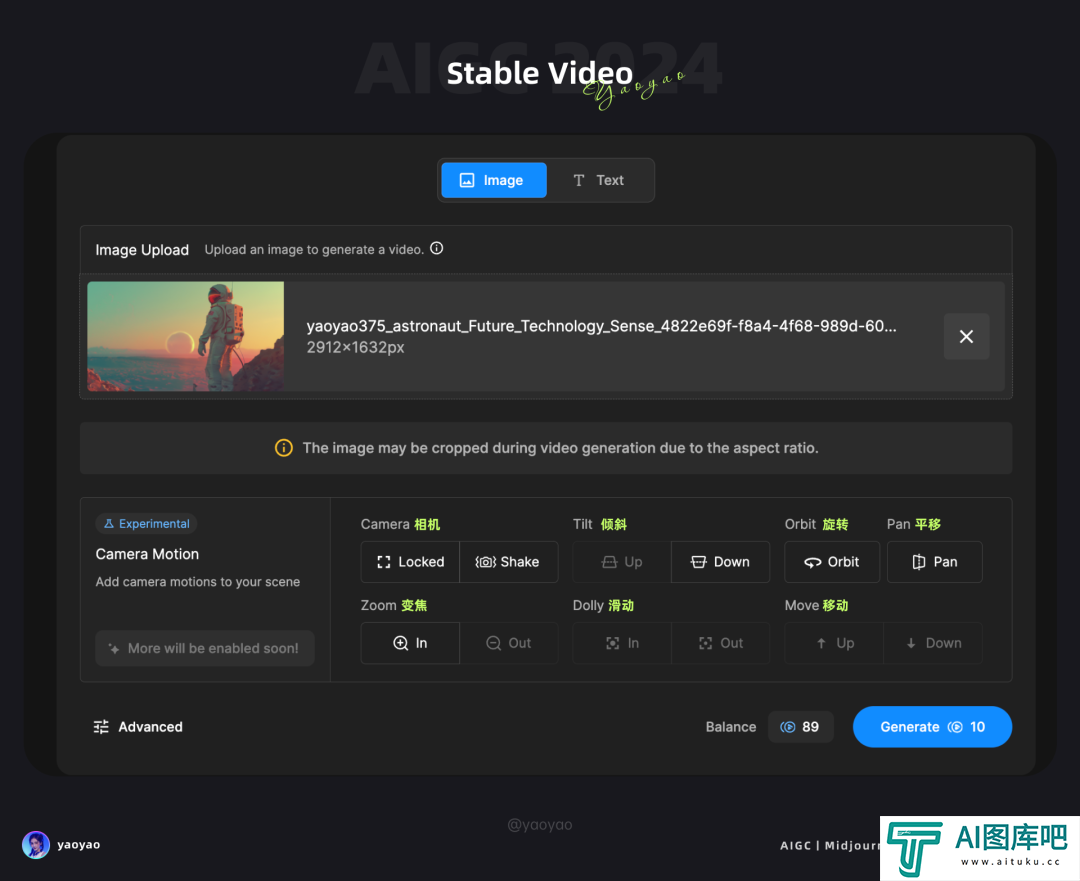Click the Zoom 变焦 group label
Image resolution: width=1080 pixels, height=881 pixels.
point(394,605)
